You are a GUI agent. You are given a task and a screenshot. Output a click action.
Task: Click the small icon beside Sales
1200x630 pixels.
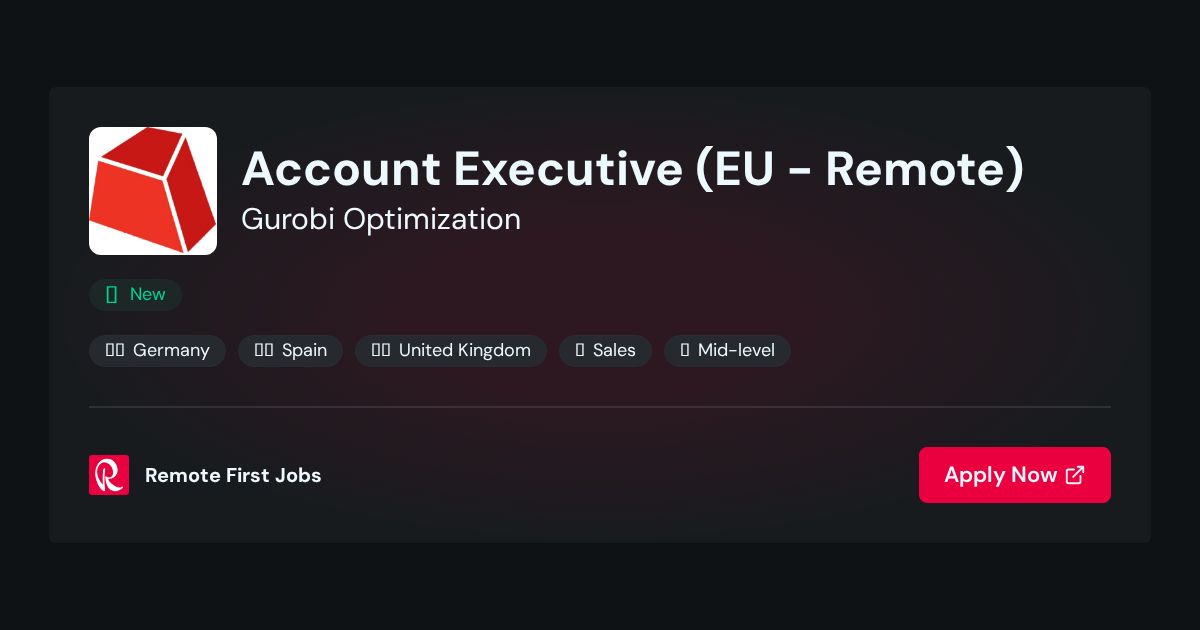[580, 350]
